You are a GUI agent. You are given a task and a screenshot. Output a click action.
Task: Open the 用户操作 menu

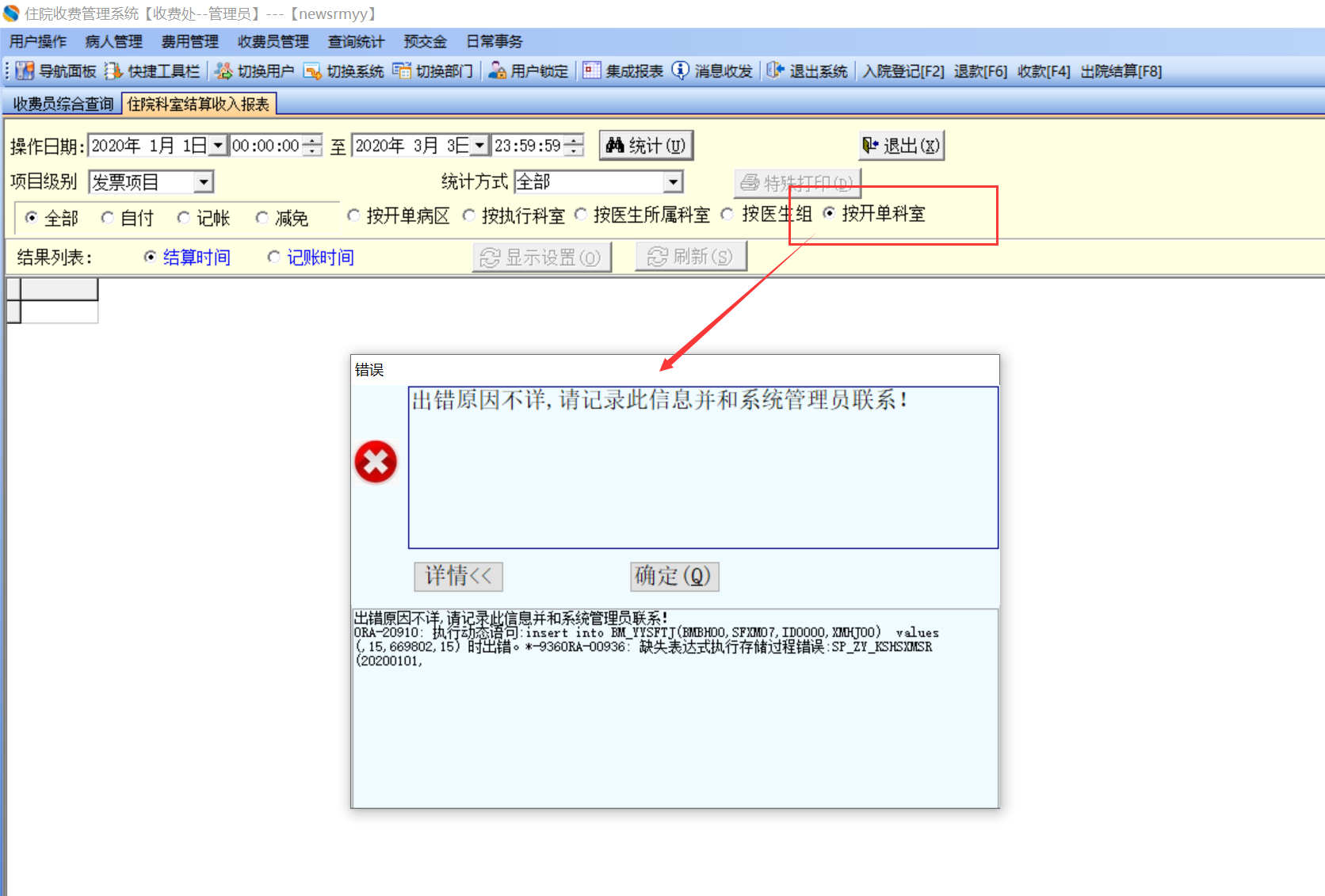(x=38, y=42)
